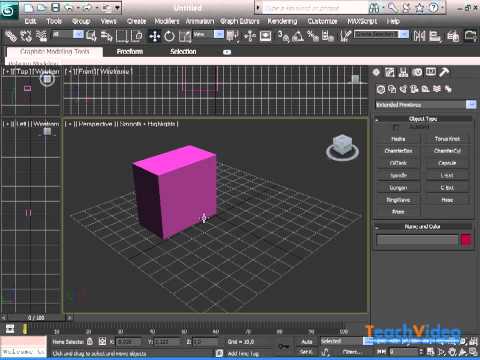The width and height of the screenshot is (480, 360).
Task: Toggle the 3D Snaps icon
Action: (283, 36)
